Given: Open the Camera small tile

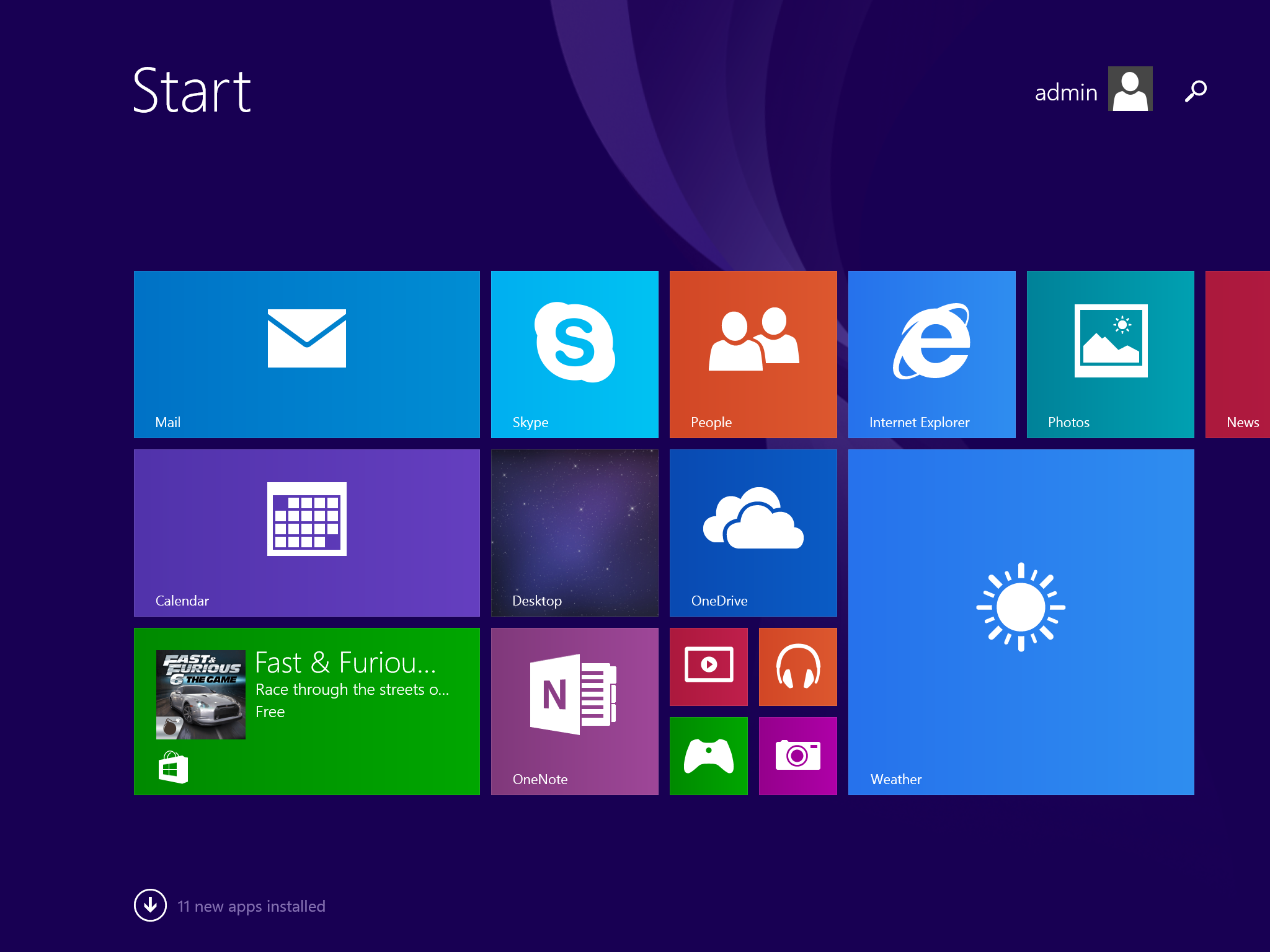Looking at the screenshot, I should pyautogui.click(x=797, y=756).
